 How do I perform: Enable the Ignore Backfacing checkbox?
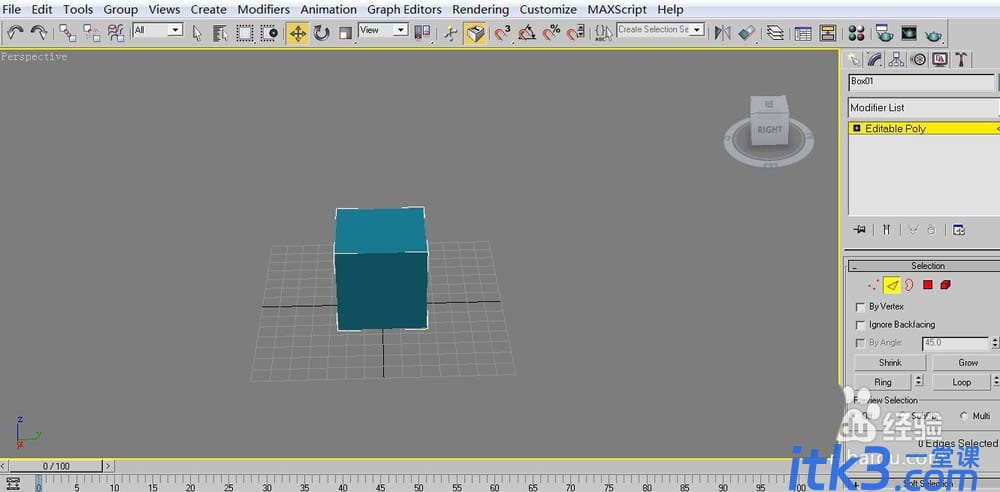860,325
